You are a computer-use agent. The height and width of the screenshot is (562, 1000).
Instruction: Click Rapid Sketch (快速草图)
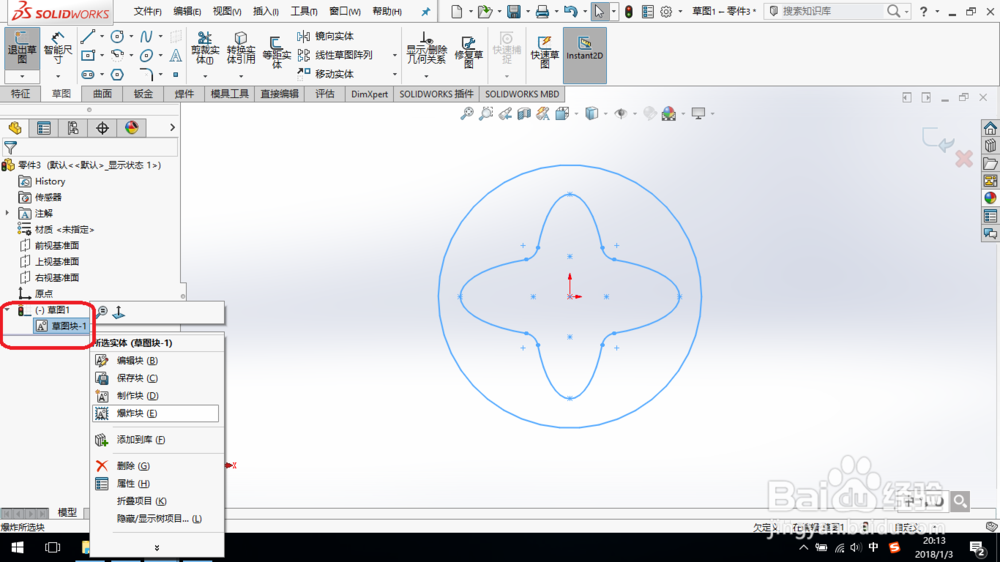click(545, 51)
